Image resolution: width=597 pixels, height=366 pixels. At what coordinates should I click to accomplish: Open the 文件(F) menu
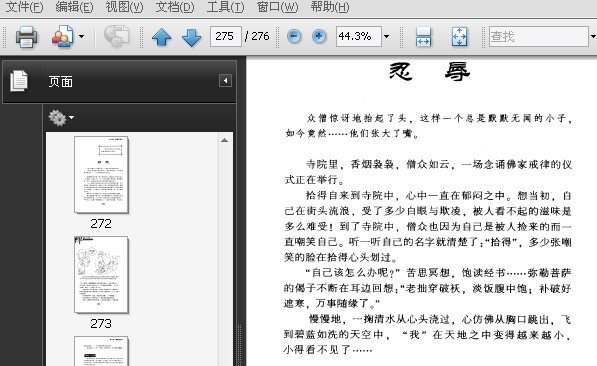[x=24, y=7]
